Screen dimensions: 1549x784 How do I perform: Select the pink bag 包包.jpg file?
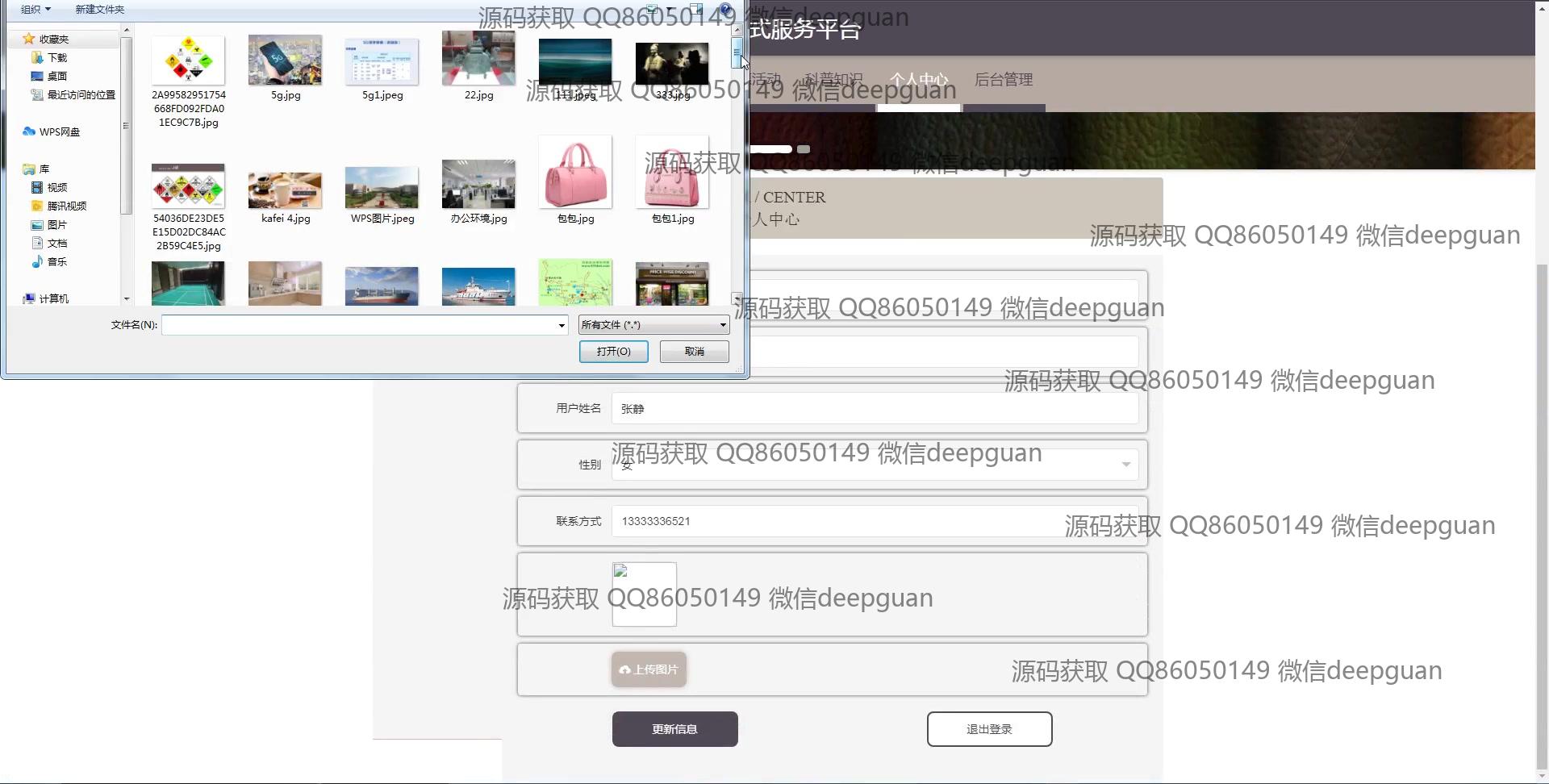pyautogui.click(x=575, y=173)
